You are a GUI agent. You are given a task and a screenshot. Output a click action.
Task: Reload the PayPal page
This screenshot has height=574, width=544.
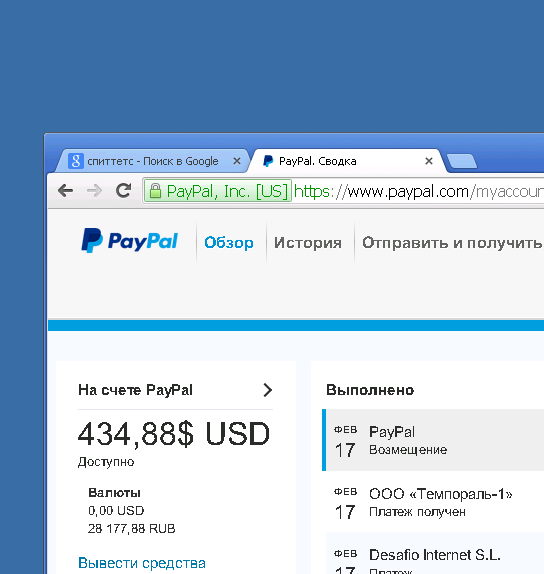tap(123, 190)
